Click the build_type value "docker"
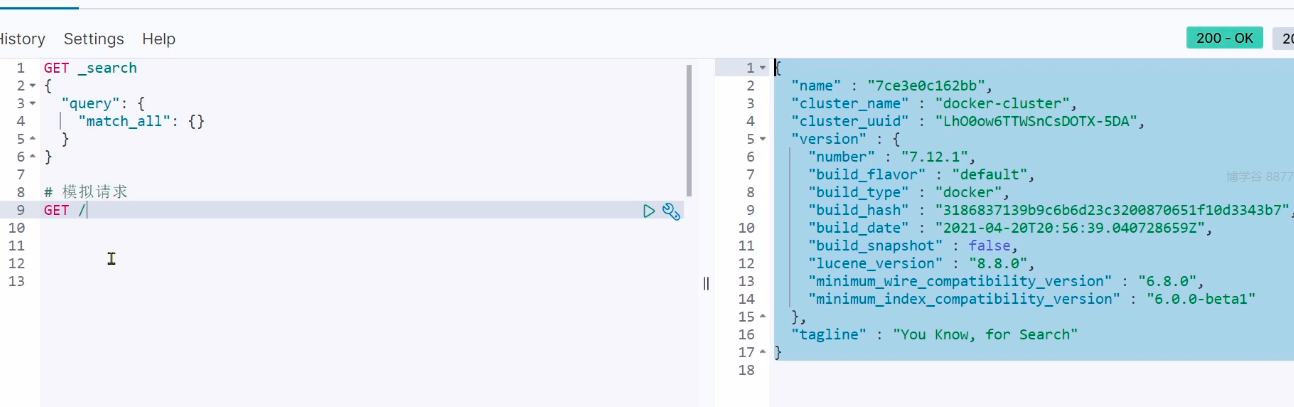This screenshot has width=1294, height=407. click(968, 192)
